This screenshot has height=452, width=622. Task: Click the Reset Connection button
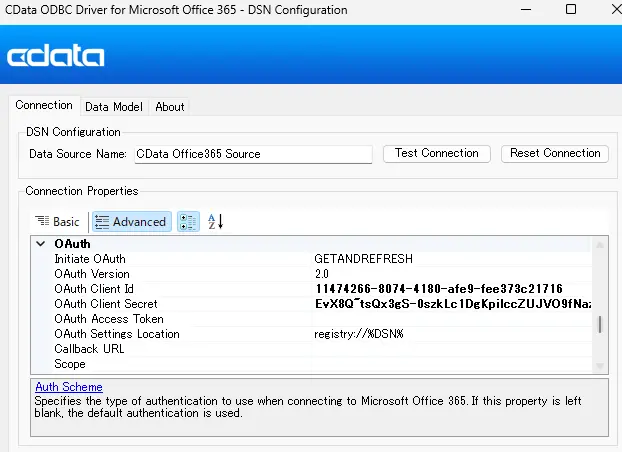555,153
